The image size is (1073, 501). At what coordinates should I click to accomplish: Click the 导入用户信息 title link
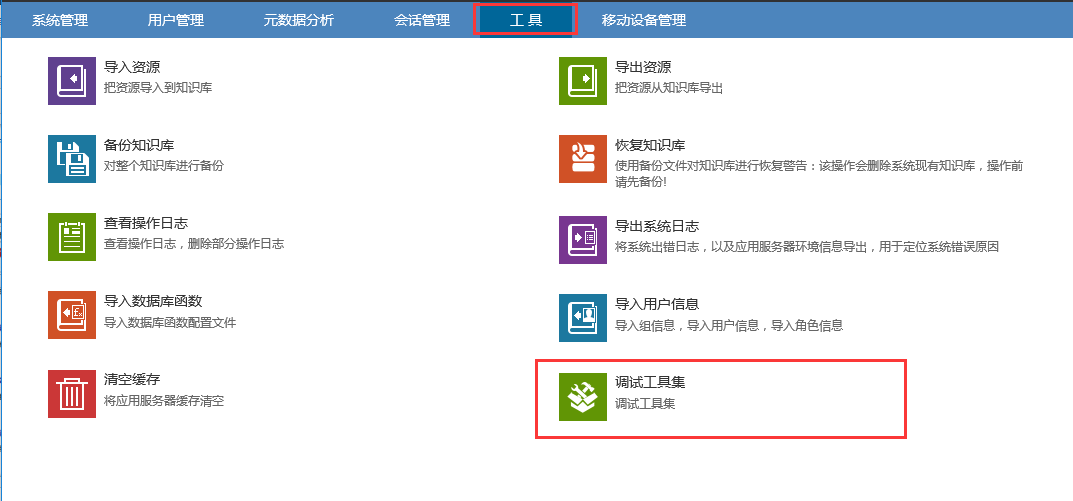click(x=657, y=304)
